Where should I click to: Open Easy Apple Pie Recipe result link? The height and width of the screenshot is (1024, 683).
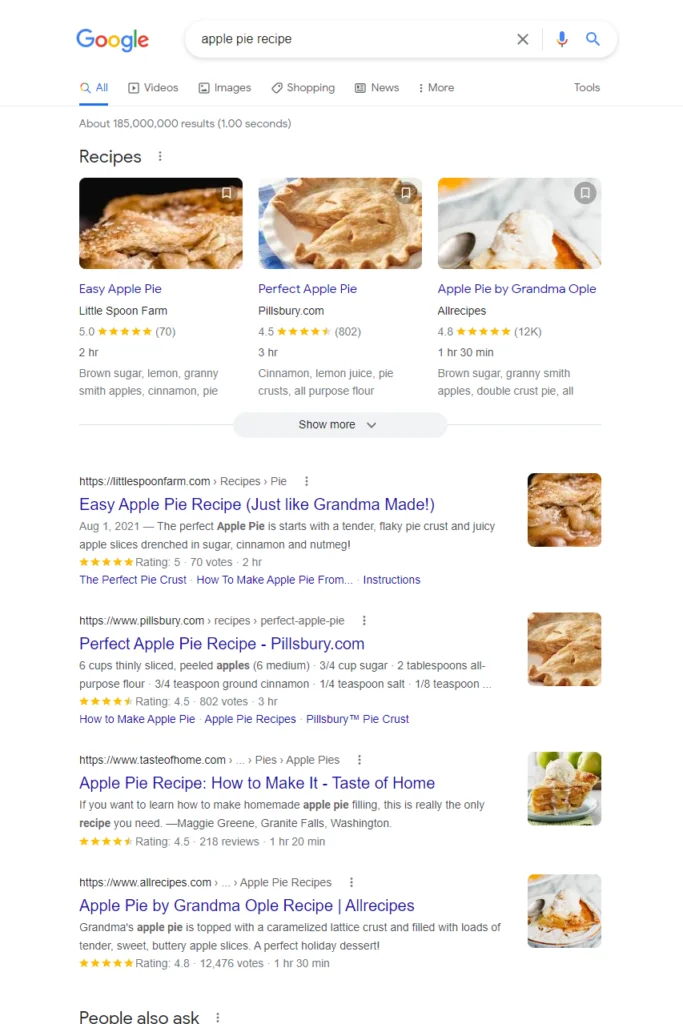click(x=257, y=505)
